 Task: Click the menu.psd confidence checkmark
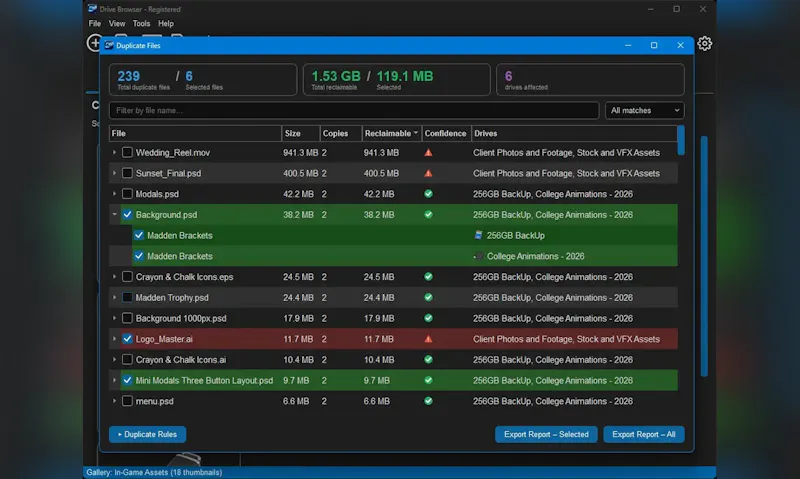pyautogui.click(x=428, y=401)
